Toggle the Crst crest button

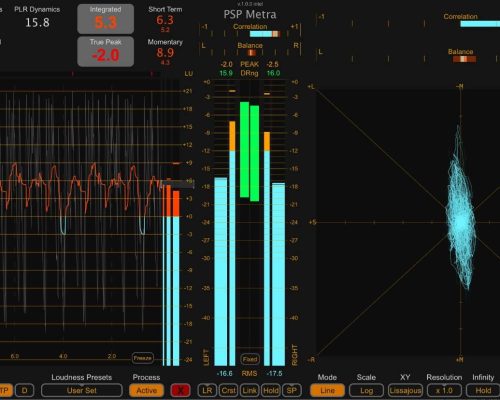pyautogui.click(x=229, y=390)
